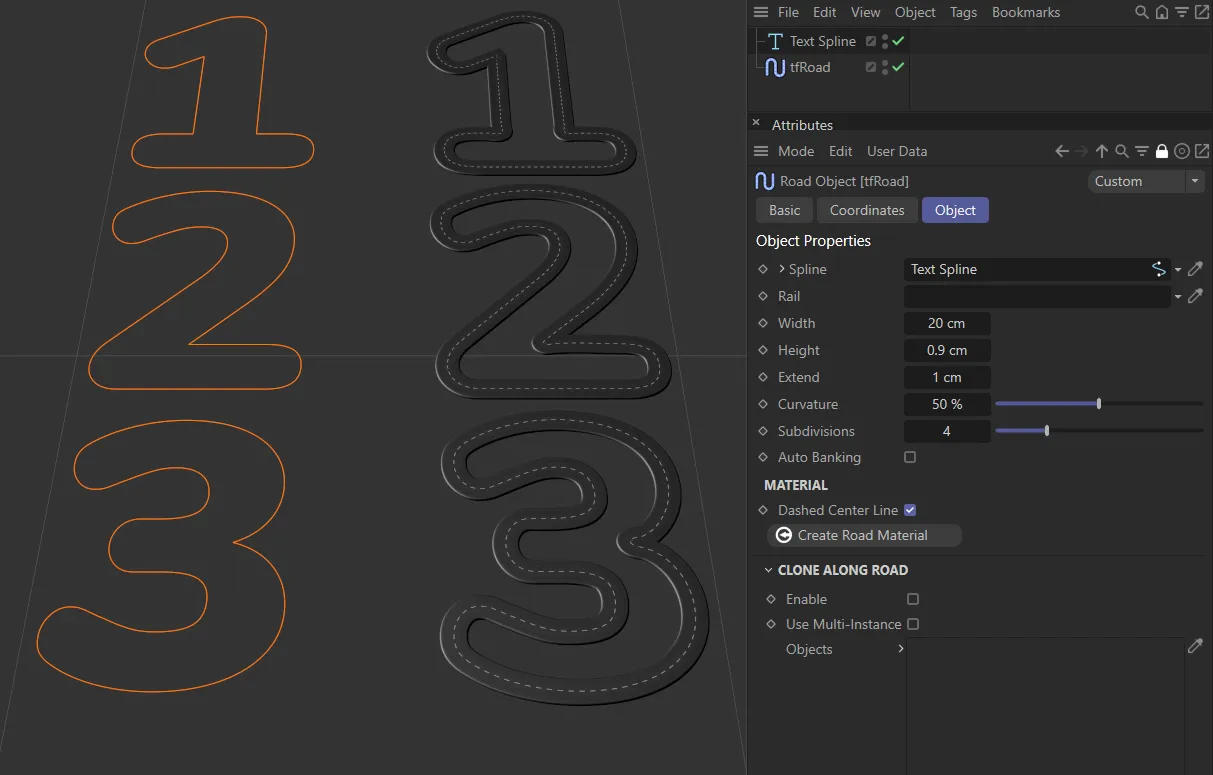
Task: Expand the Spline parameter arrow
Action: click(x=782, y=269)
